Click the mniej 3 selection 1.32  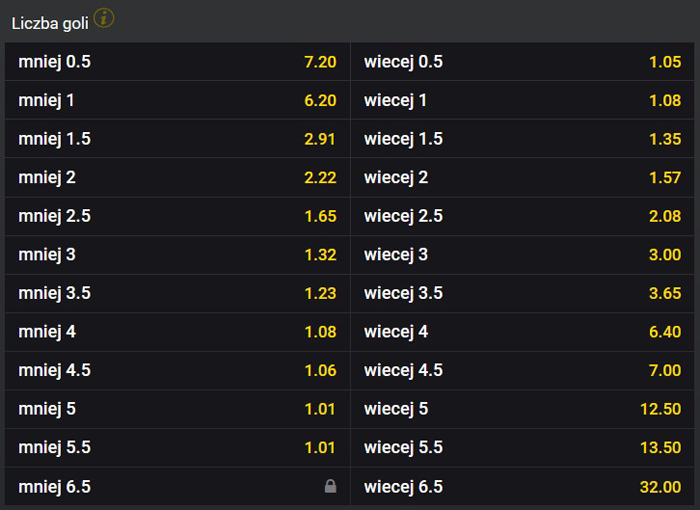click(178, 255)
